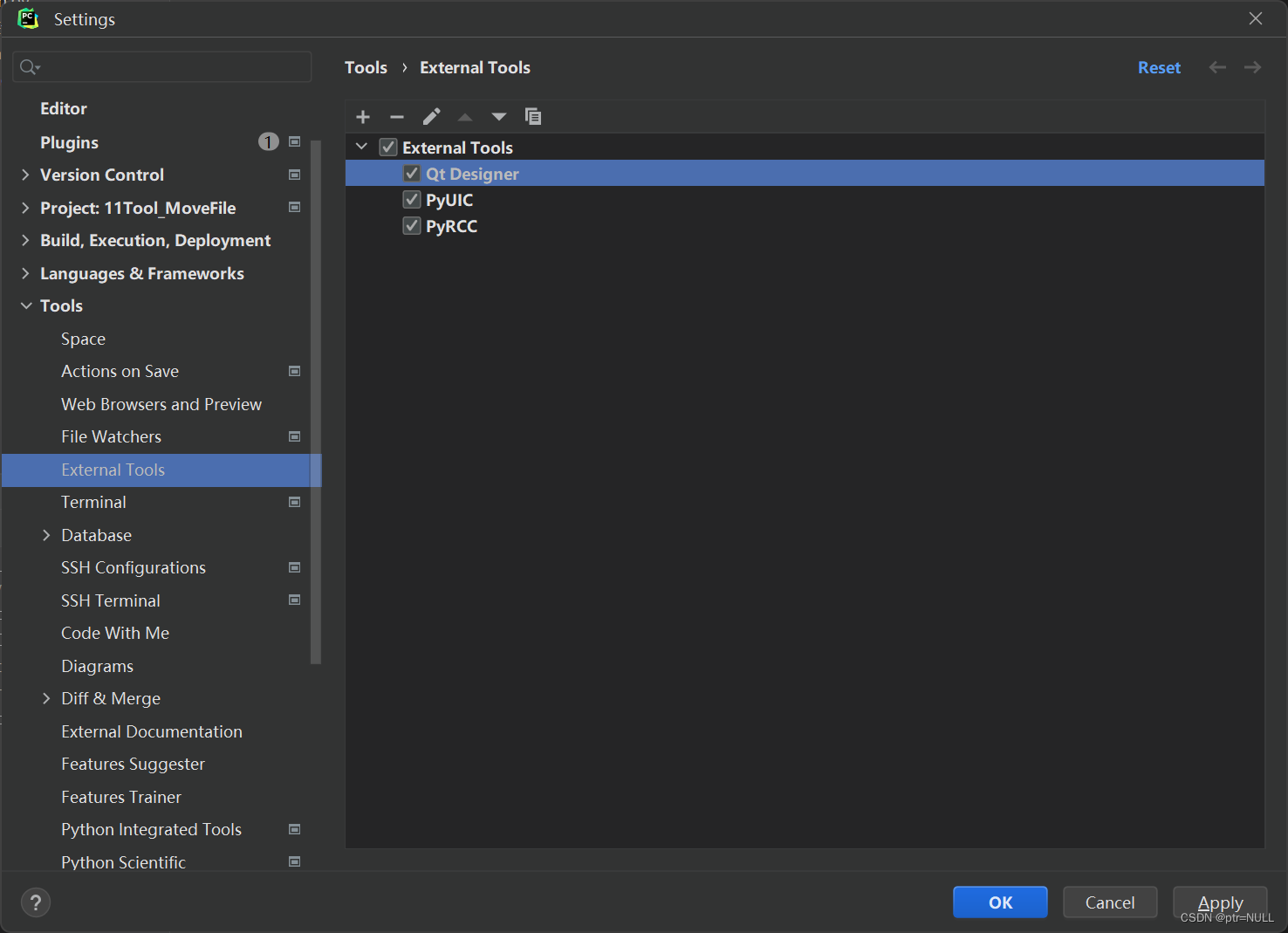The image size is (1288, 933).
Task: Click the Tools breadcrumb
Action: (x=366, y=67)
